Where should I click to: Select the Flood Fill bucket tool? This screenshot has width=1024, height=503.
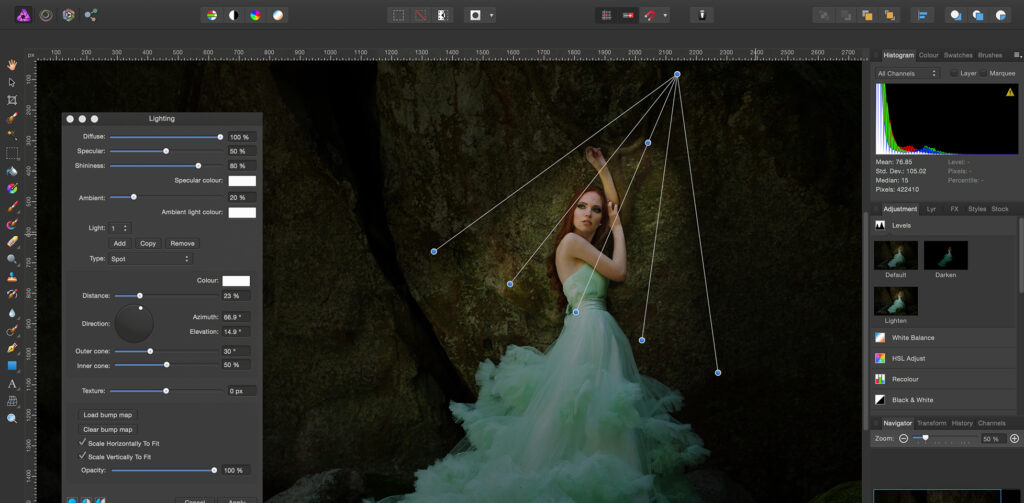tap(12, 171)
